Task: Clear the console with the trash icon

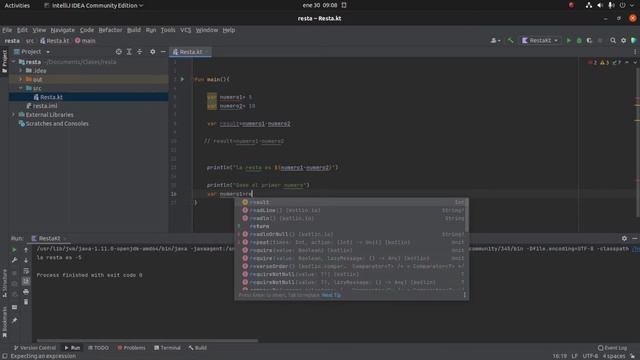Action: 26,302
